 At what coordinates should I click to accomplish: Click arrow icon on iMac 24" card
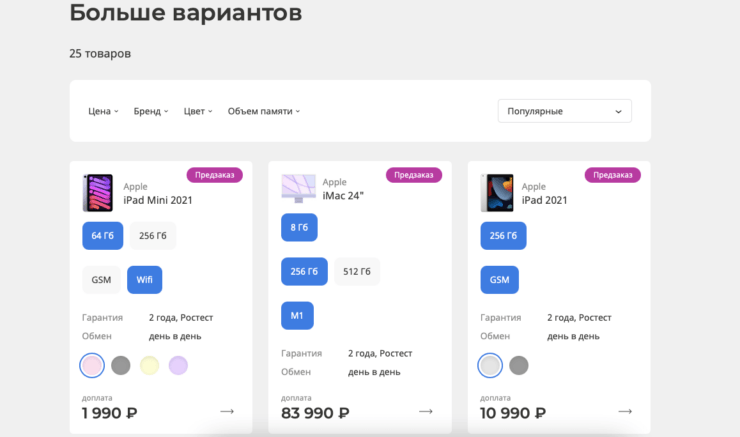click(x=426, y=412)
